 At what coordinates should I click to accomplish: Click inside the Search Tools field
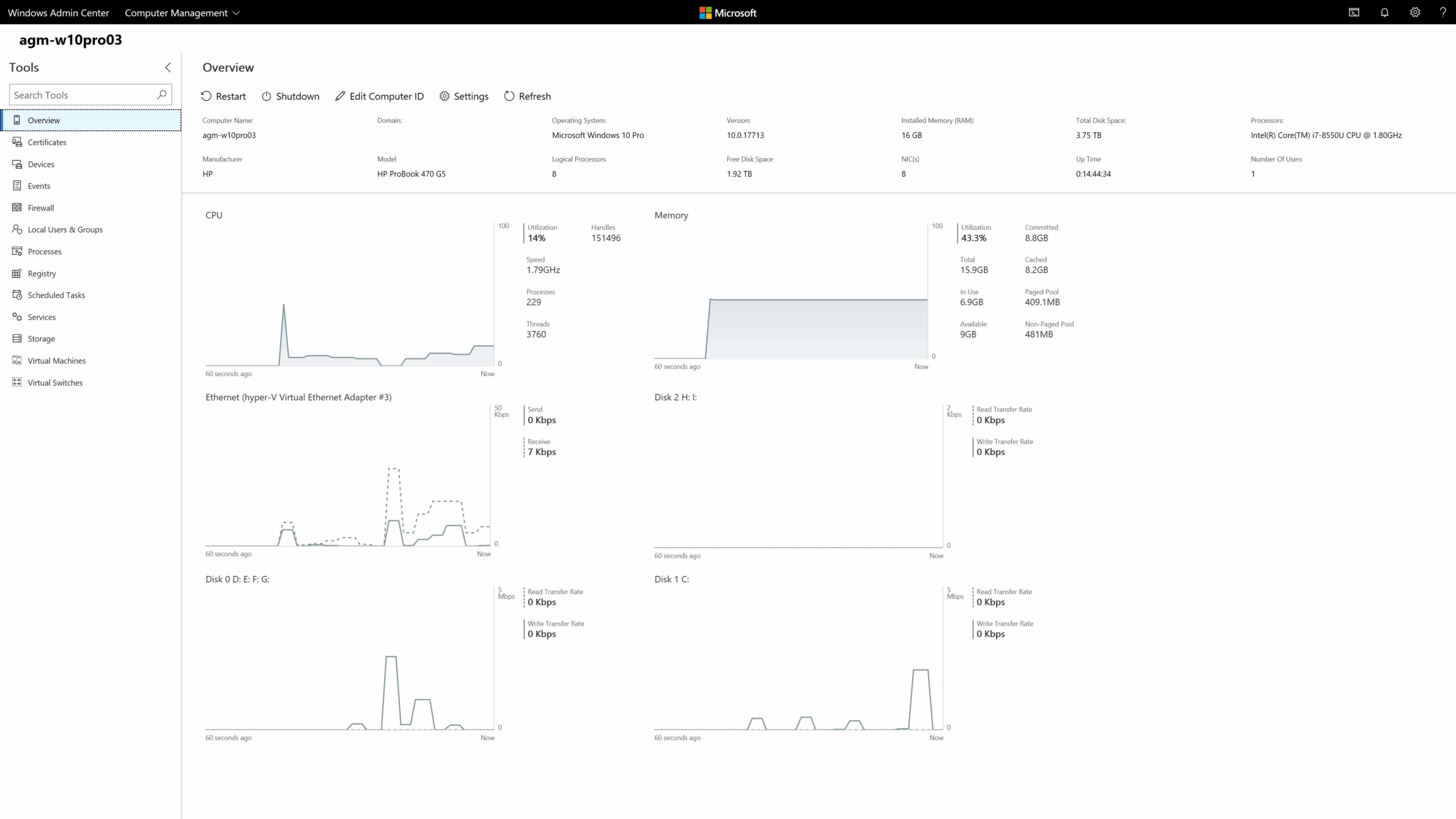(x=82, y=94)
